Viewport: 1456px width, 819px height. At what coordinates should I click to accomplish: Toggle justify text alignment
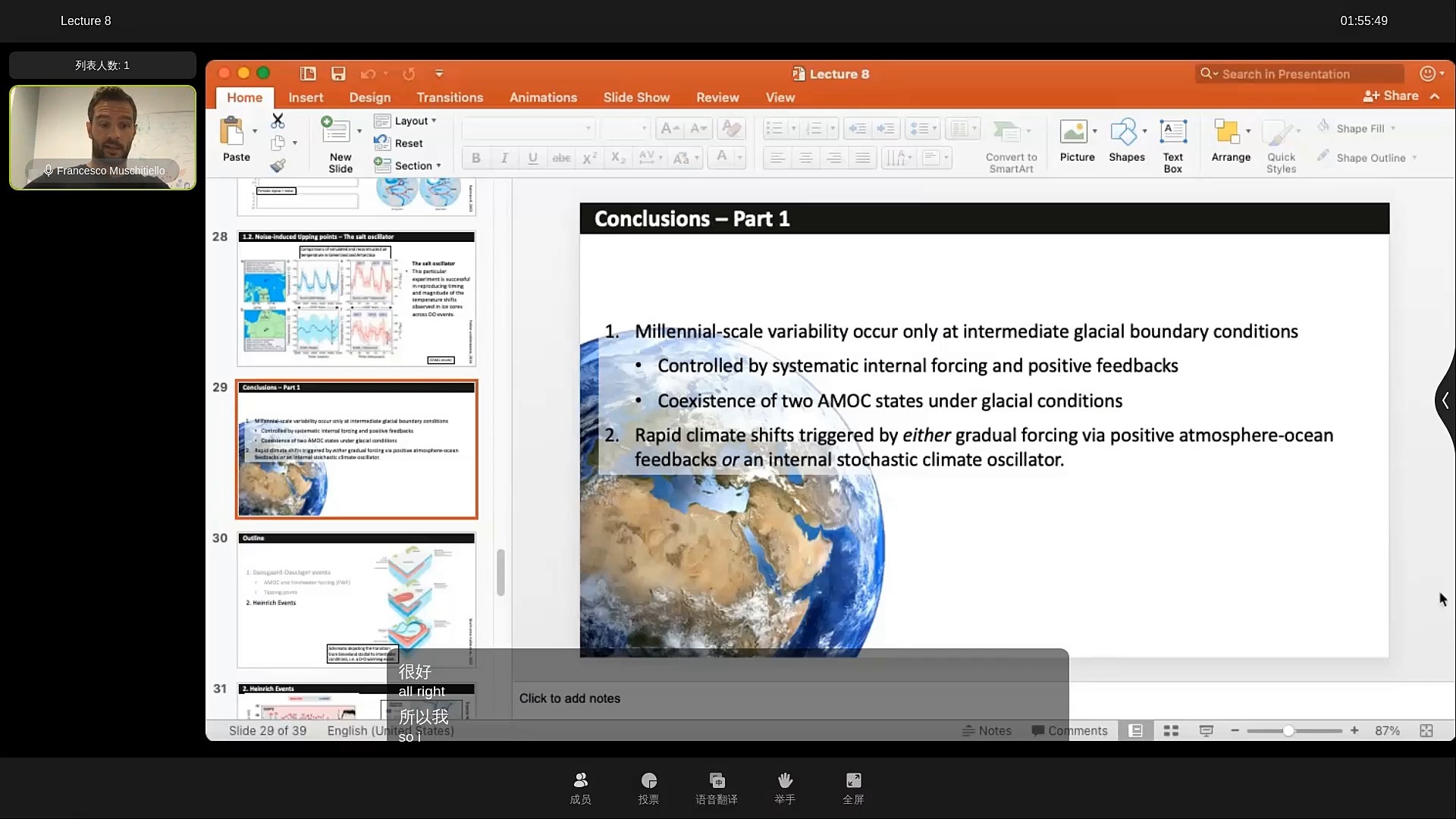pos(862,158)
